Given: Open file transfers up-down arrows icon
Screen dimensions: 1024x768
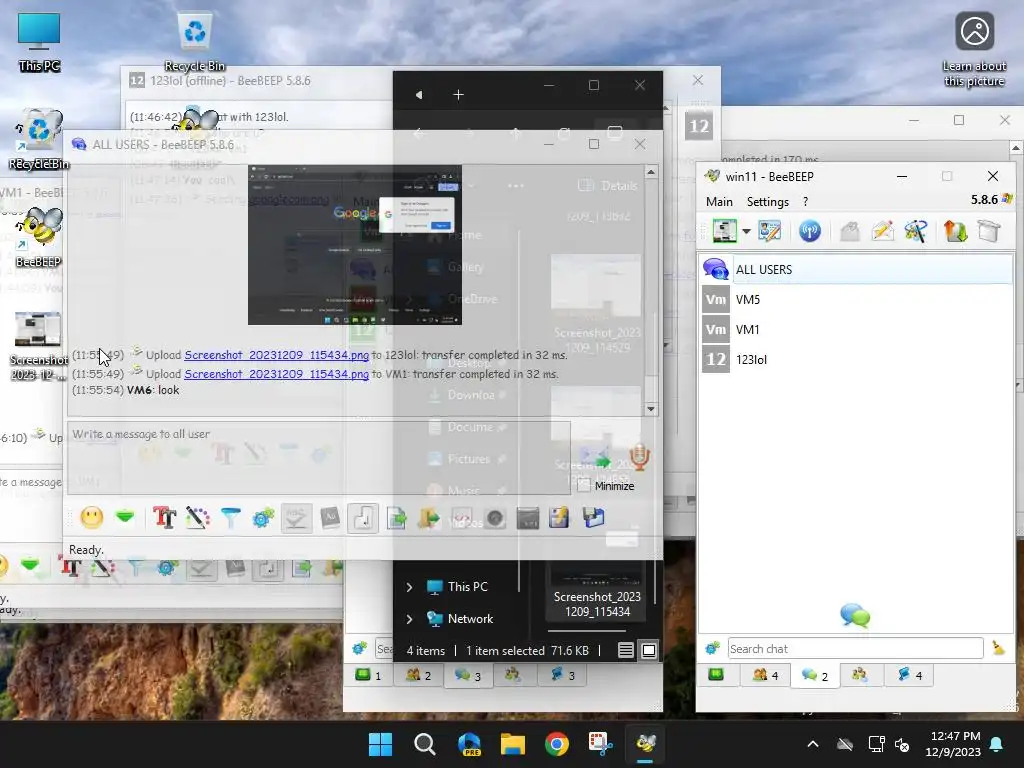Looking at the screenshot, I should tap(955, 231).
